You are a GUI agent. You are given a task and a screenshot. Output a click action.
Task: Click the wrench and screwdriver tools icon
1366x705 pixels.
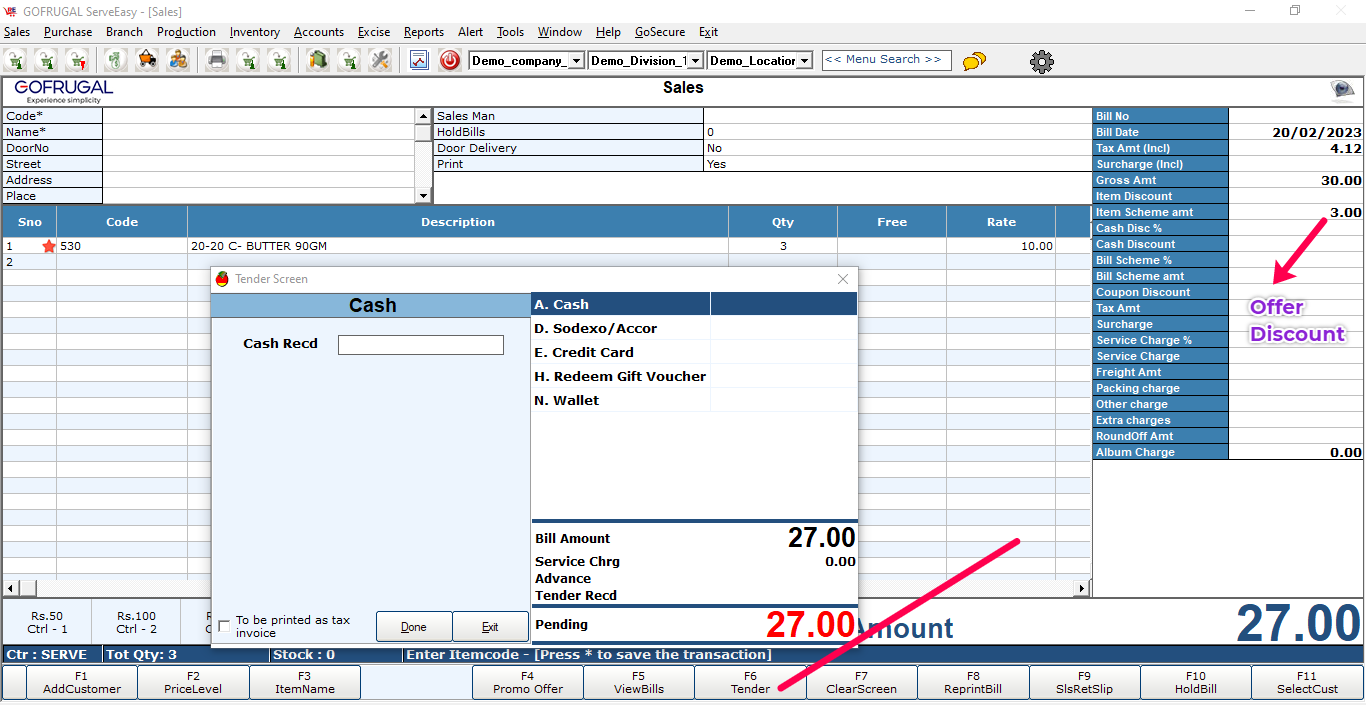(x=379, y=60)
